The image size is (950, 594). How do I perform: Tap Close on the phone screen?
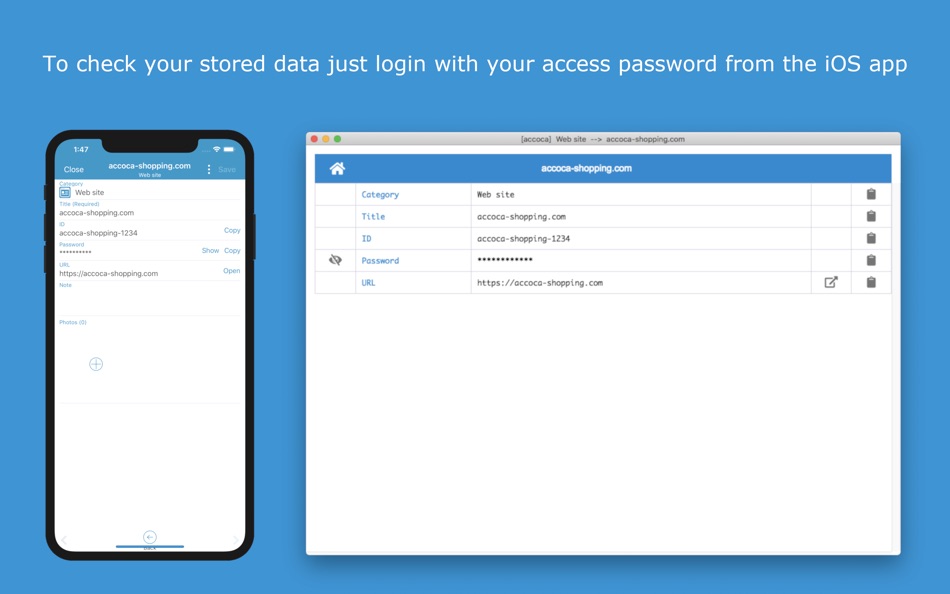click(74, 170)
